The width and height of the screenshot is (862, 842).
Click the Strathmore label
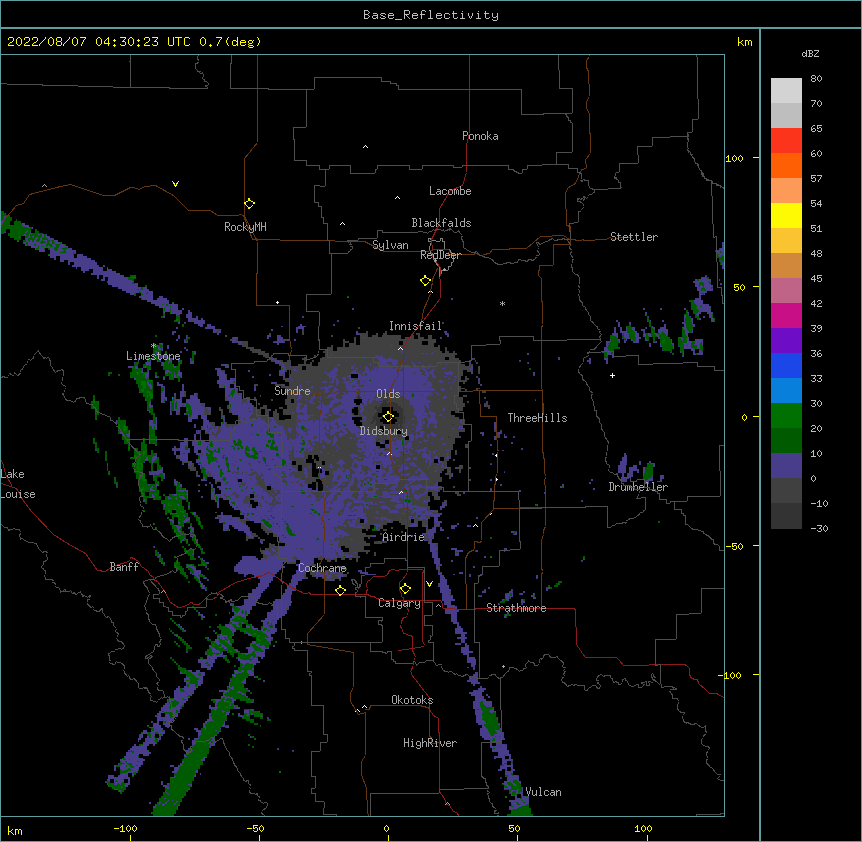pyautogui.click(x=516, y=608)
